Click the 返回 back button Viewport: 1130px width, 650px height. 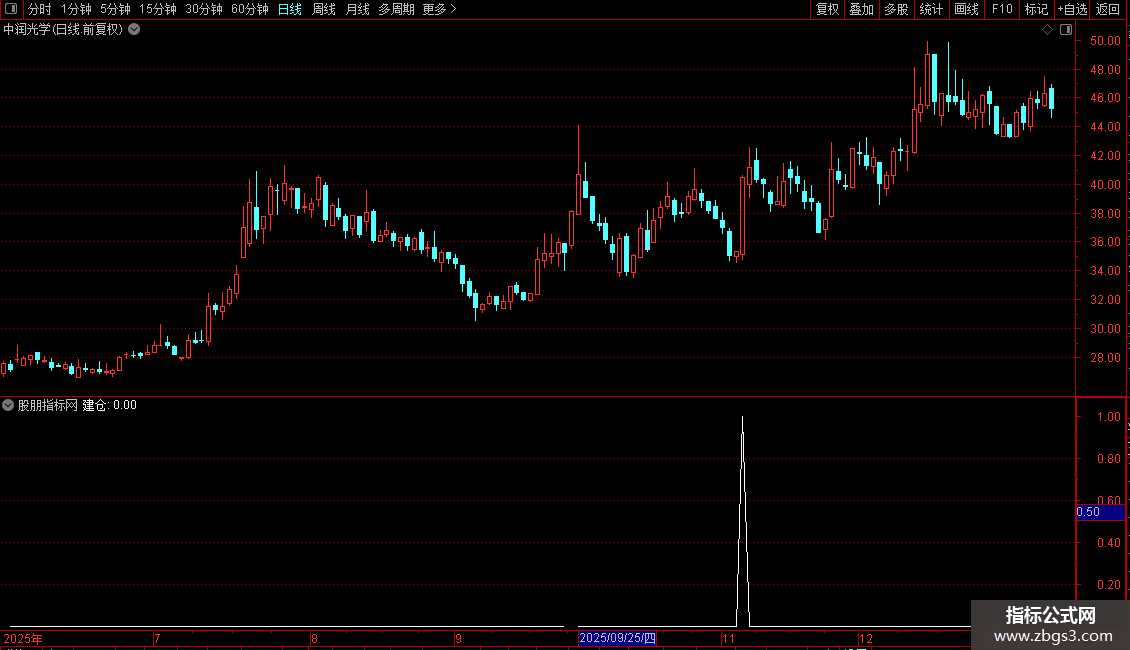1108,9
